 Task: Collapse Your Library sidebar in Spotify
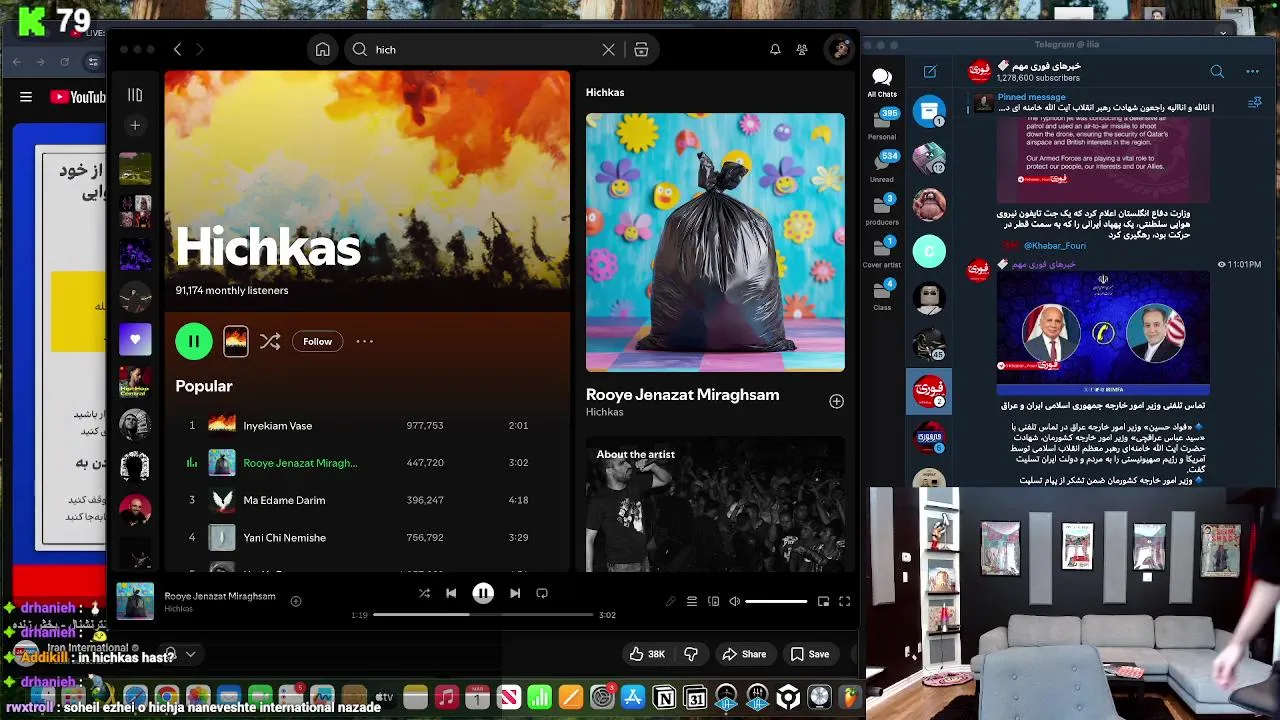click(x=135, y=95)
